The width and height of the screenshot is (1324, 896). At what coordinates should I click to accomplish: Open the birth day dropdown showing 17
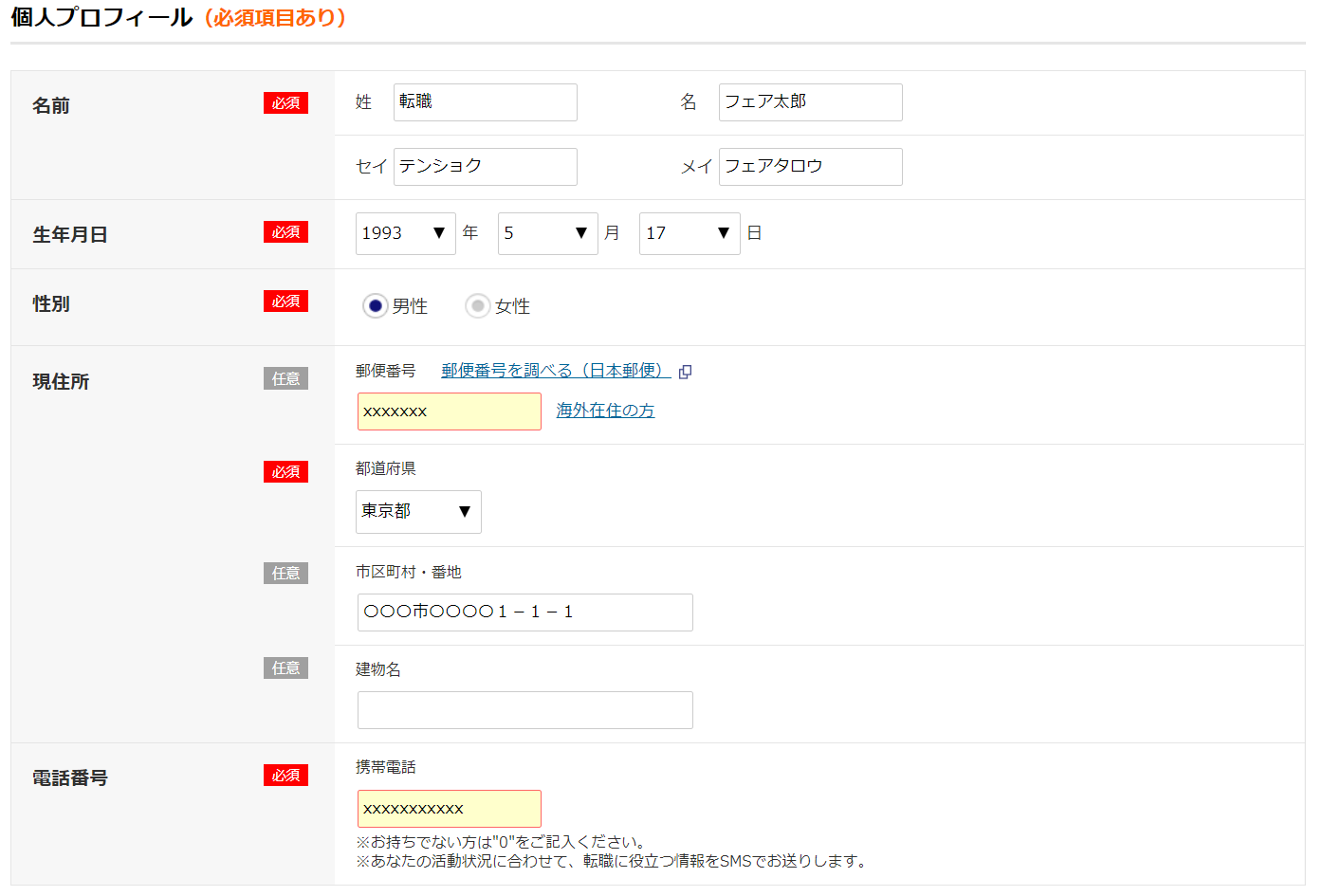click(x=690, y=233)
